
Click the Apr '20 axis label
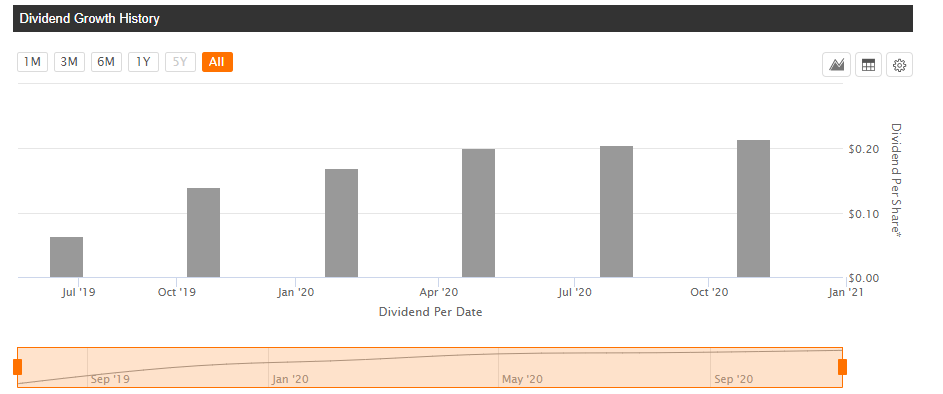click(439, 292)
